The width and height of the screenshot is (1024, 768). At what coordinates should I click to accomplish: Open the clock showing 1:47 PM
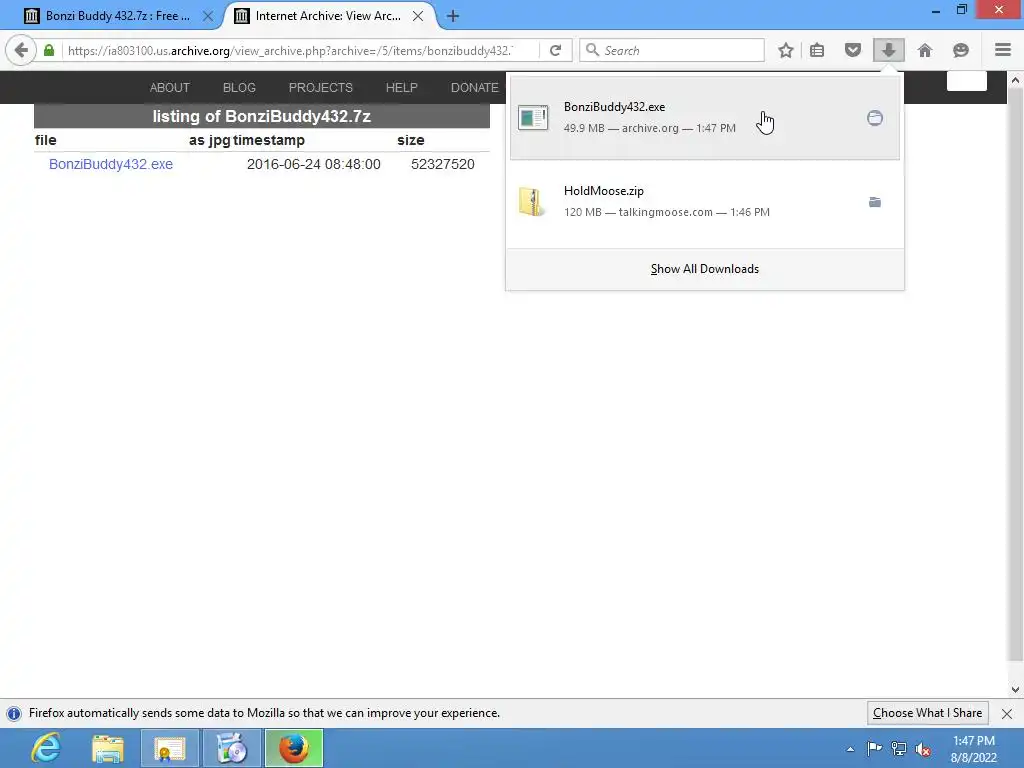tap(974, 749)
